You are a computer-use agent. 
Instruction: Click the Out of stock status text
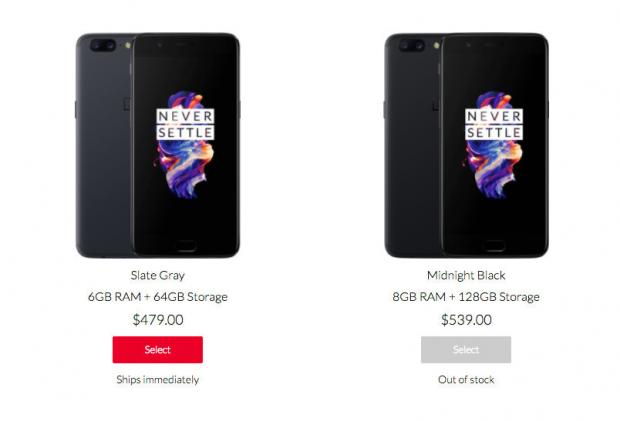tap(466, 380)
